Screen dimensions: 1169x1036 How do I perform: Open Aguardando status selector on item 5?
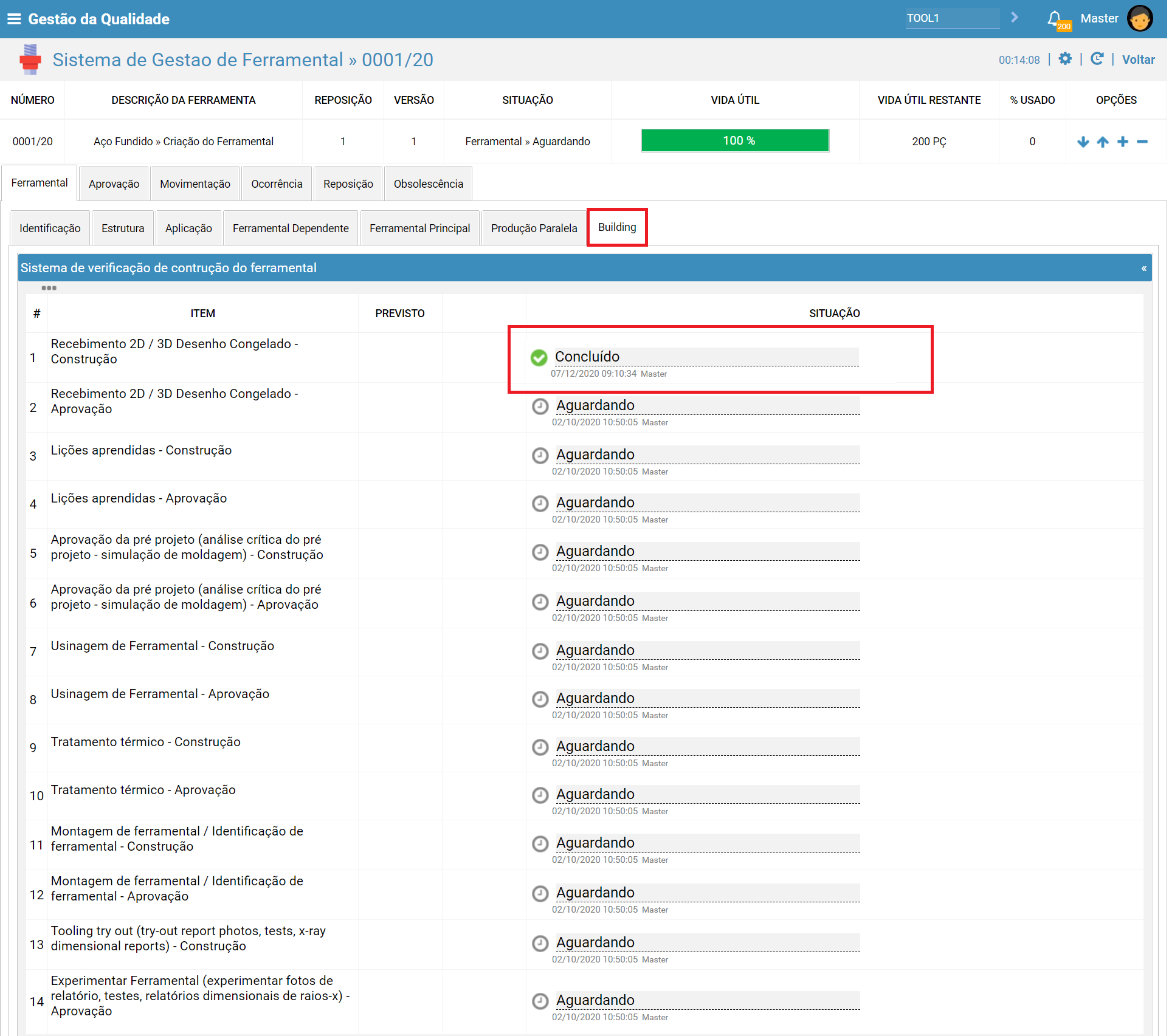(x=708, y=552)
